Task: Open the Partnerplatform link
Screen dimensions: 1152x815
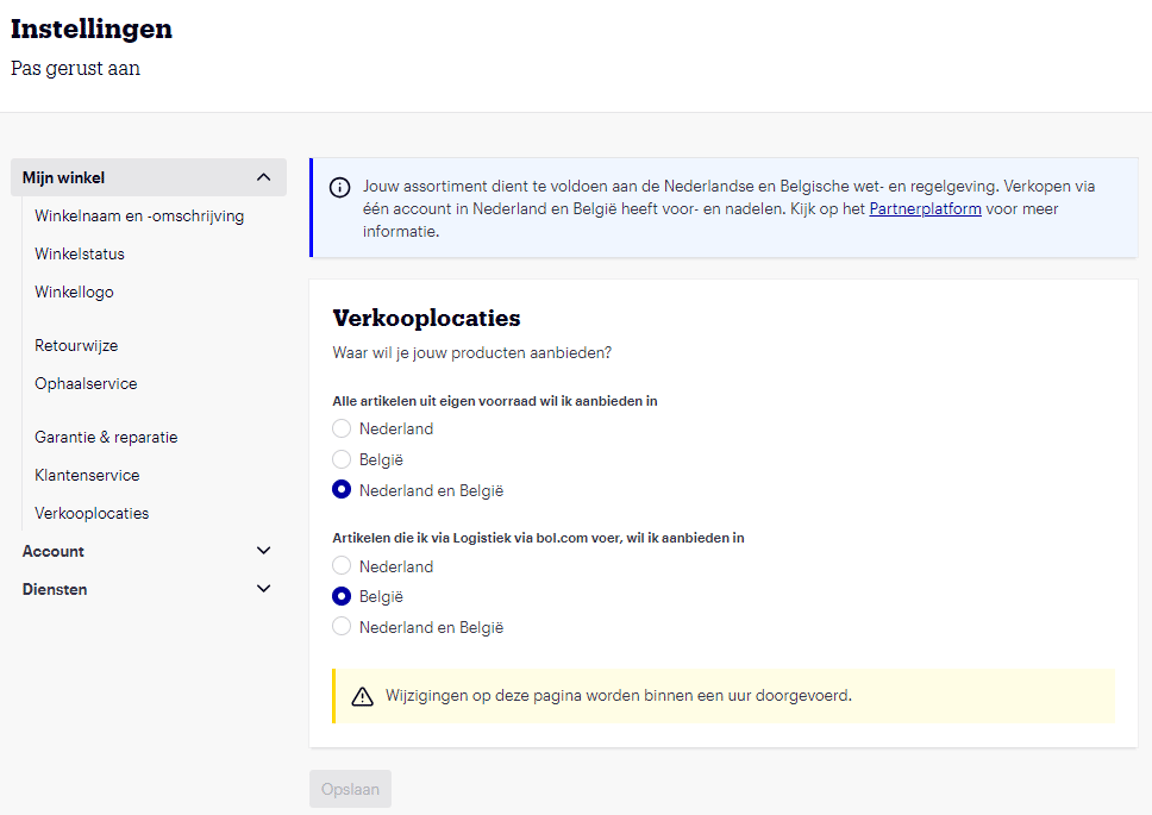Action: [925, 210]
